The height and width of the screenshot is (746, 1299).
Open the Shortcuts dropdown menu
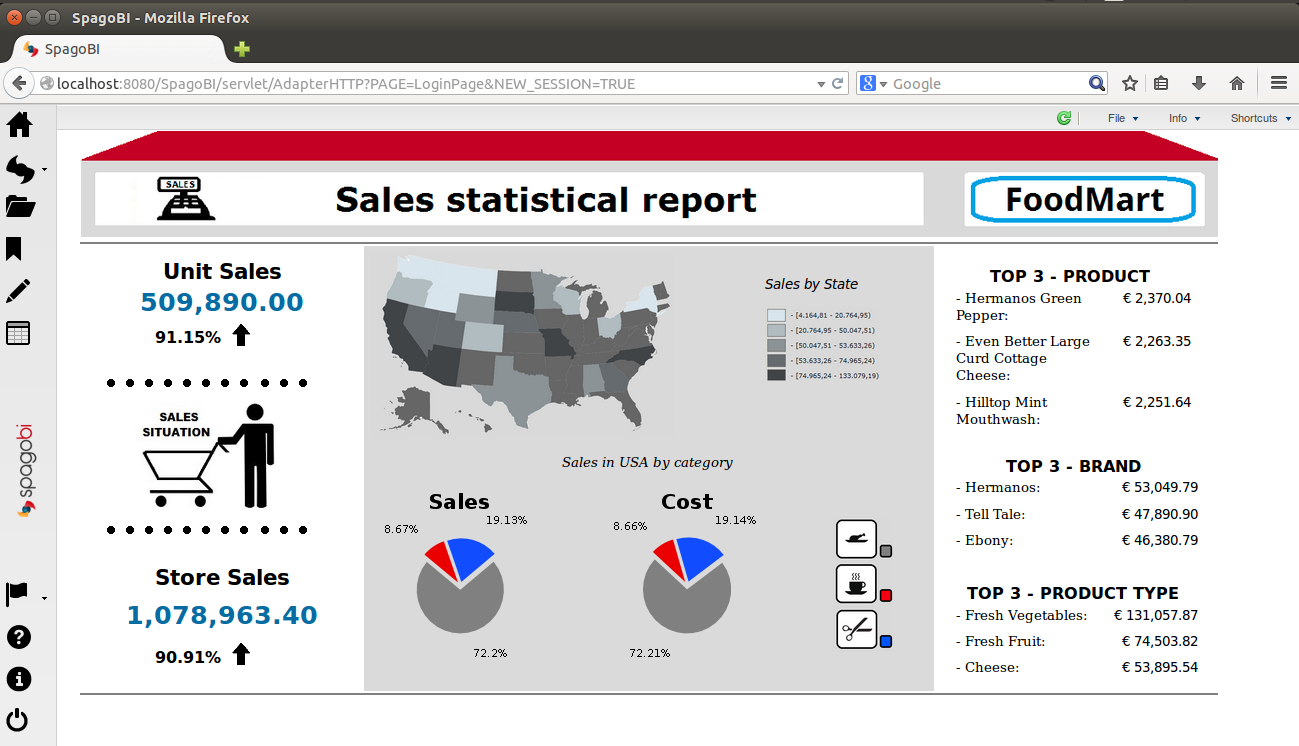1260,118
